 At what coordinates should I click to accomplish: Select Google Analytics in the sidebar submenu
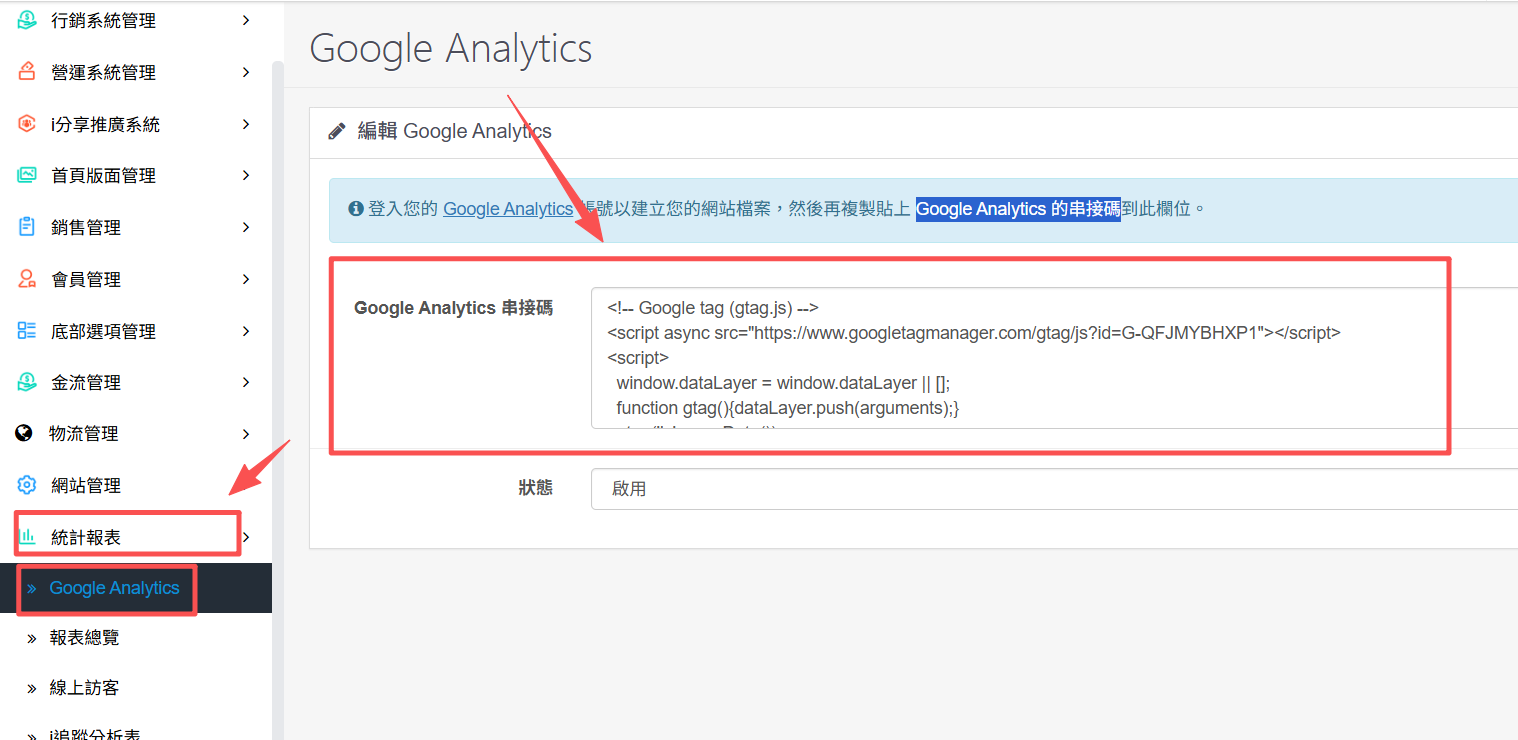pyautogui.click(x=114, y=588)
